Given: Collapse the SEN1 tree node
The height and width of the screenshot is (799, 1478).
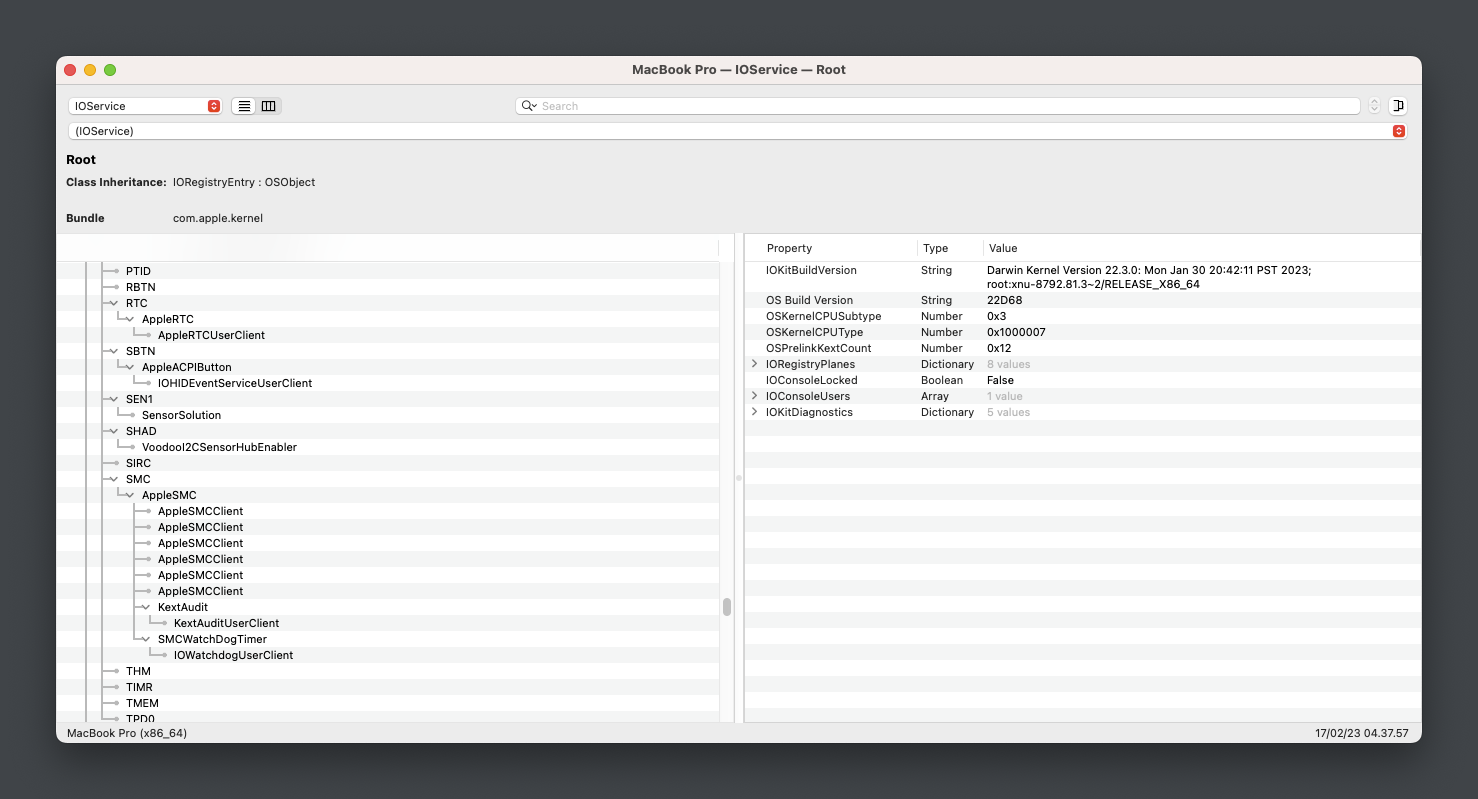Looking at the screenshot, I should [x=113, y=399].
